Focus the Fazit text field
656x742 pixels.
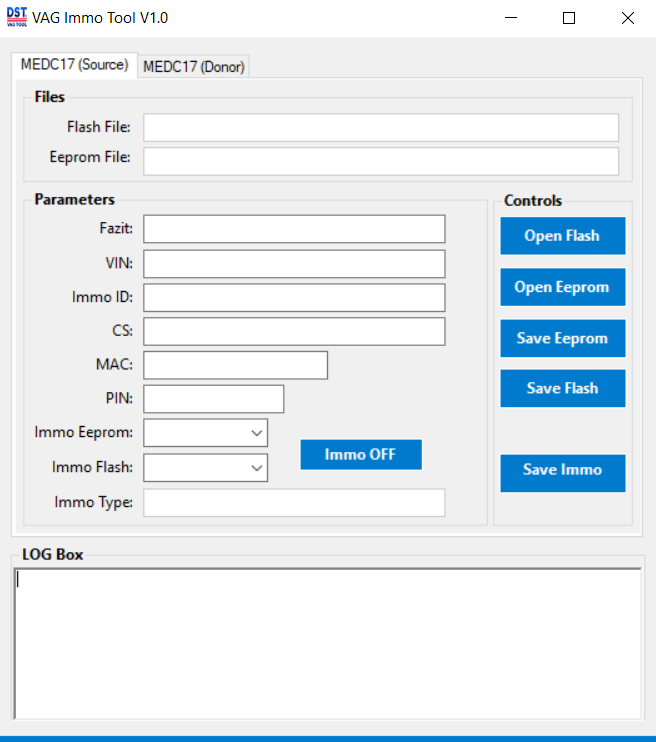[294, 229]
